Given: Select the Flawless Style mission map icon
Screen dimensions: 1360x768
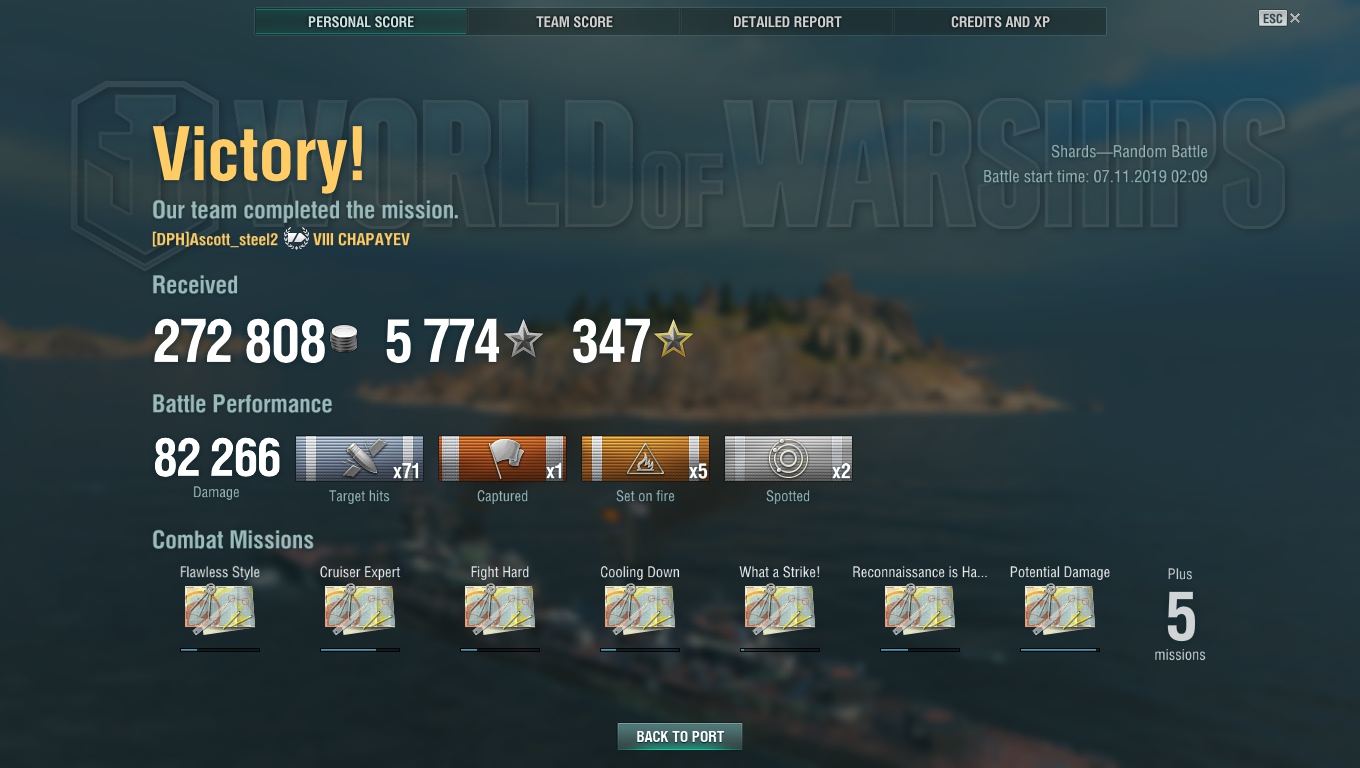Looking at the screenshot, I should click(220, 610).
